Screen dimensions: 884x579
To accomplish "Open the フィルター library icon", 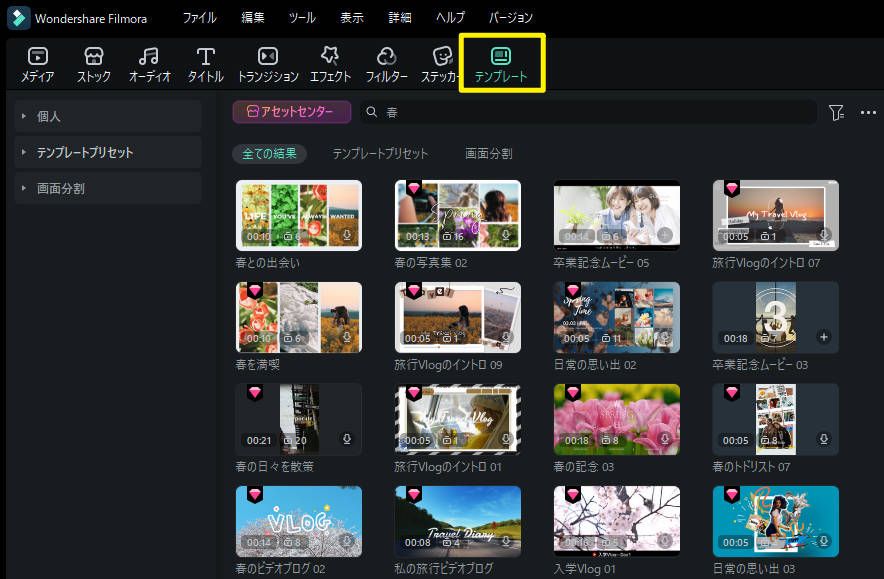I will click(x=386, y=63).
